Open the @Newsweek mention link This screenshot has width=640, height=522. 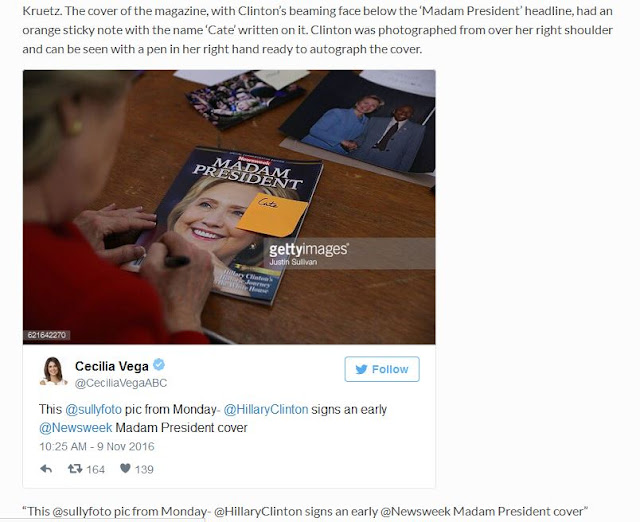click(x=76, y=427)
